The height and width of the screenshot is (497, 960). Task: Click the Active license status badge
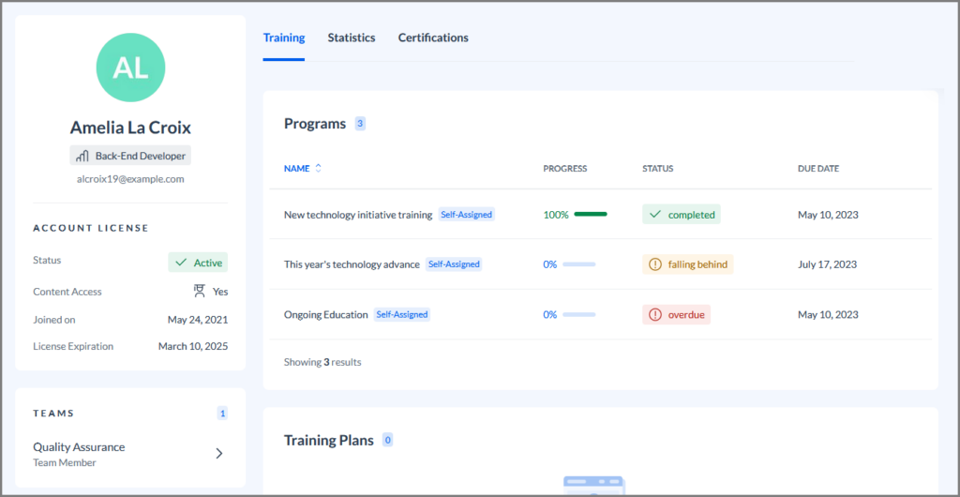[198, 263]
